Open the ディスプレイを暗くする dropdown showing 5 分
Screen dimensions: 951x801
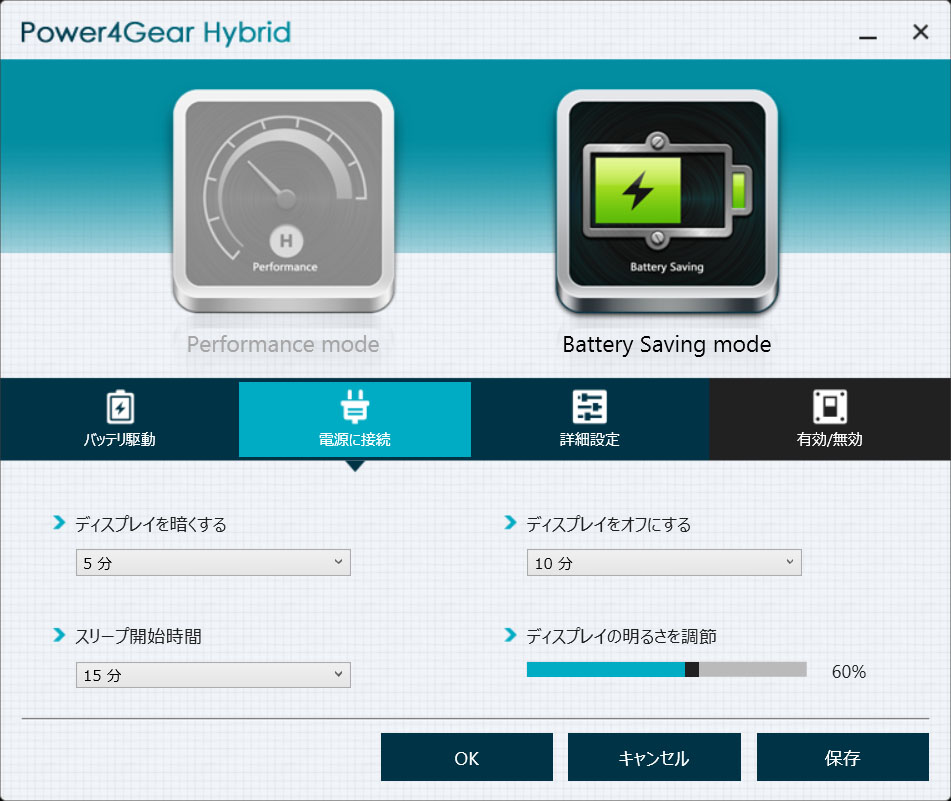[213, 563]
